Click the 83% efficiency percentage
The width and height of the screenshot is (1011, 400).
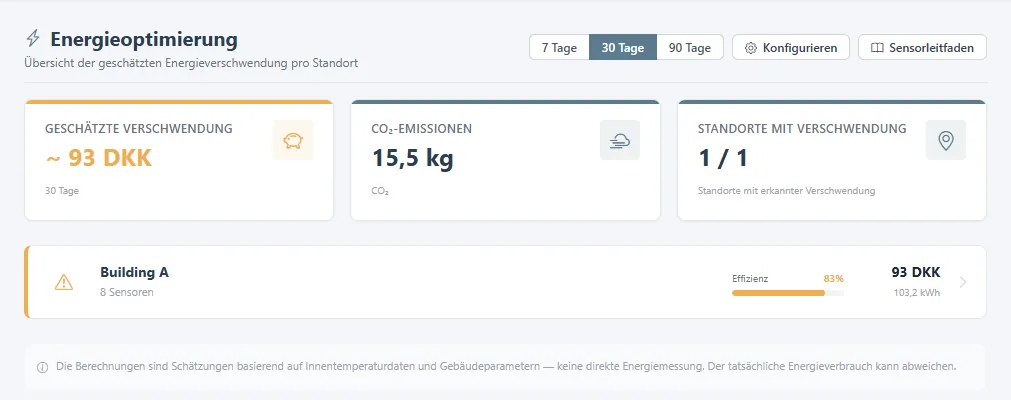(x=833, y=279)
